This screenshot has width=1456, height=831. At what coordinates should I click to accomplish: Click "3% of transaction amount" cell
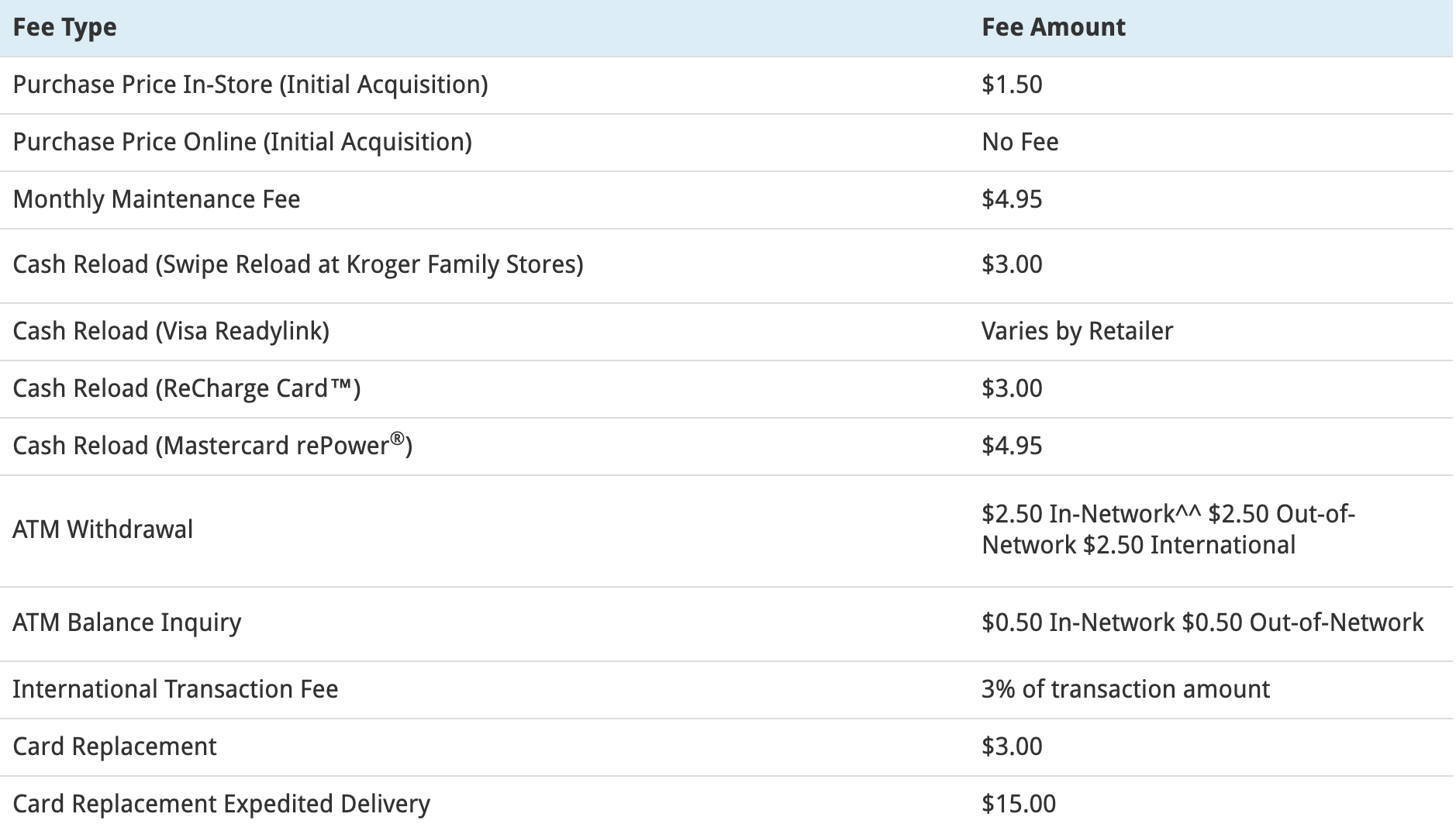click(x=1126, y=689)
